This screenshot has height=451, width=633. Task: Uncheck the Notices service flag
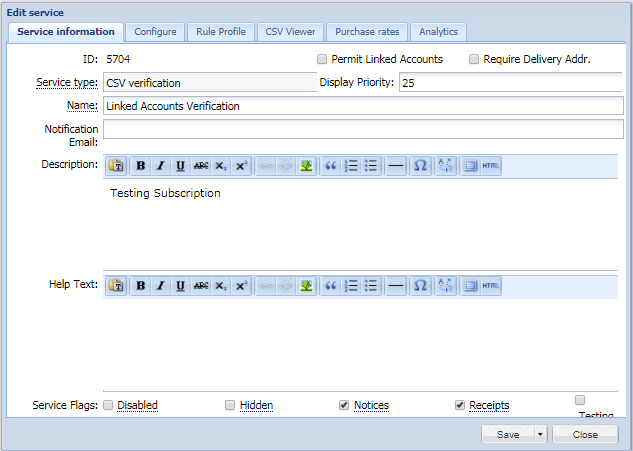[x=344, y=405]
